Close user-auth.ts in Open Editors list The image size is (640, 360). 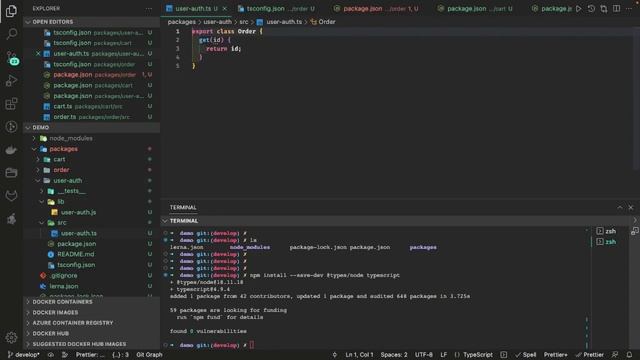(x=38, y=53)
